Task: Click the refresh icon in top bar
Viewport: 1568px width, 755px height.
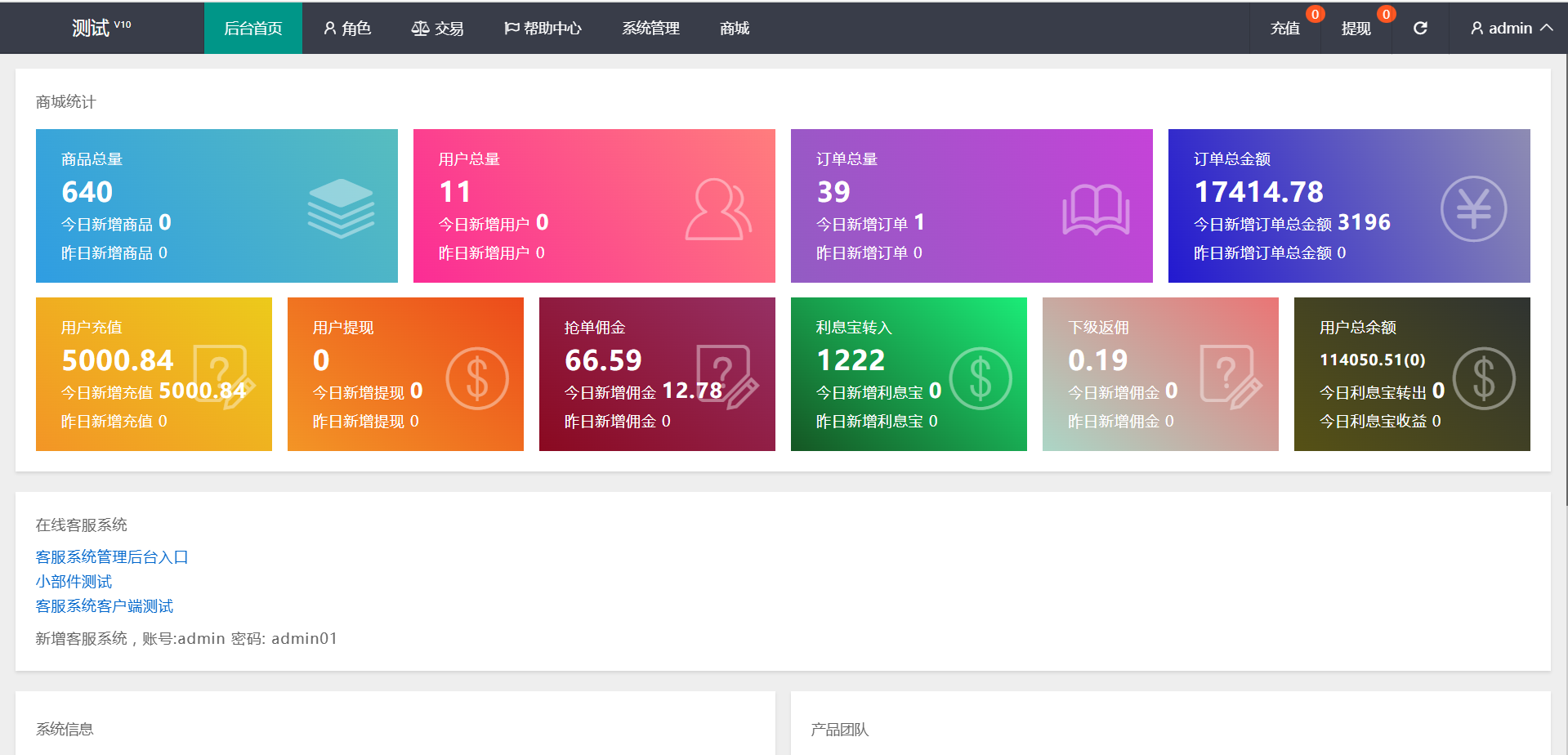Action: pos(1420,28)
